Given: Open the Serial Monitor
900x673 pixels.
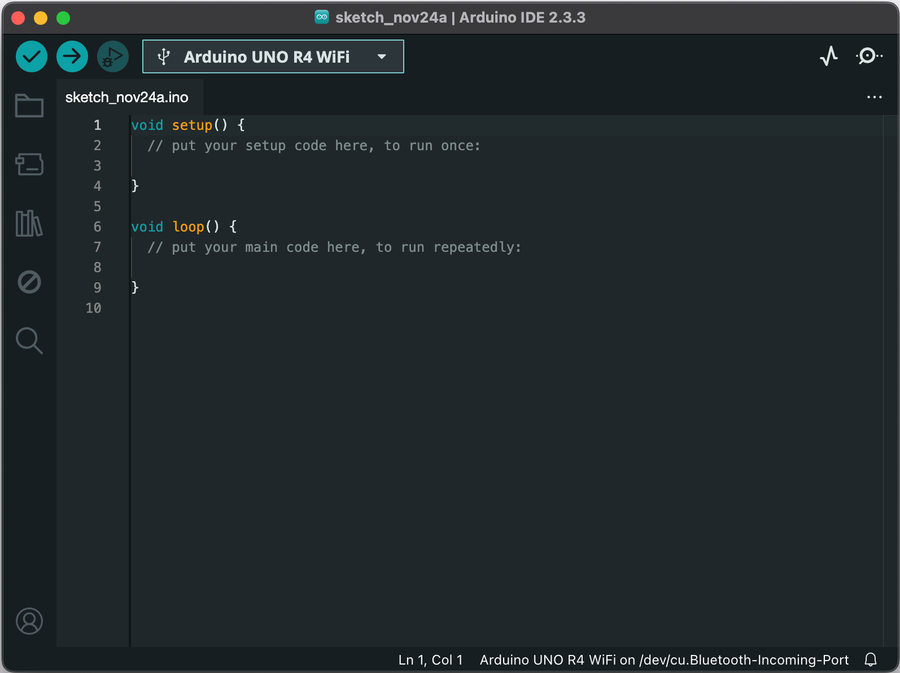Looking at the screenshot, I should (869, 56).
